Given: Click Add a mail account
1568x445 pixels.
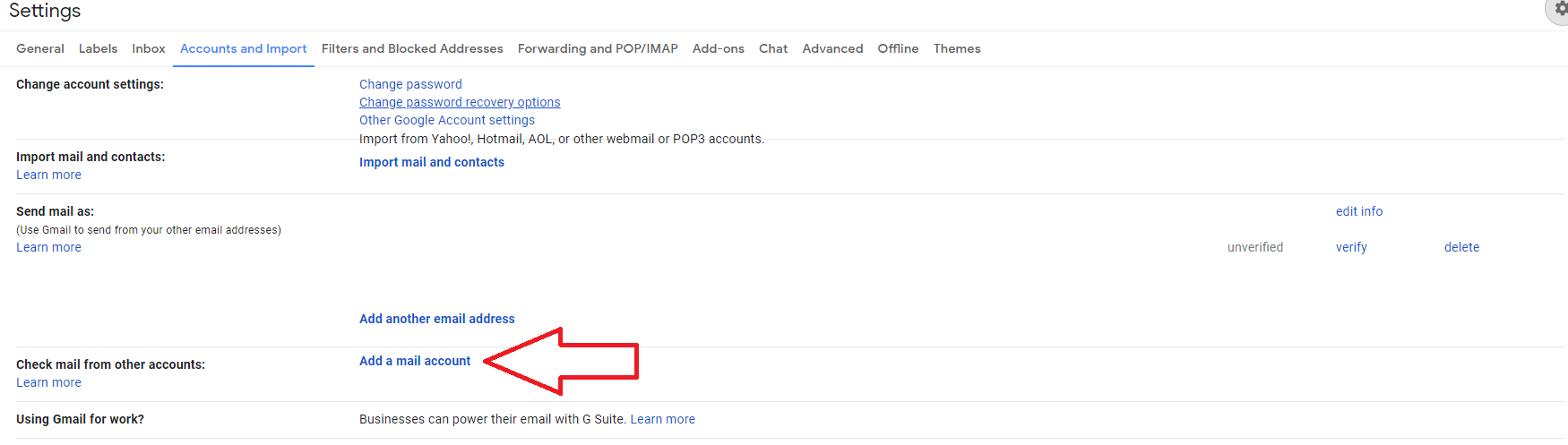Looking at the screenshot, I should pyautogui.click(x=415, y=361).
